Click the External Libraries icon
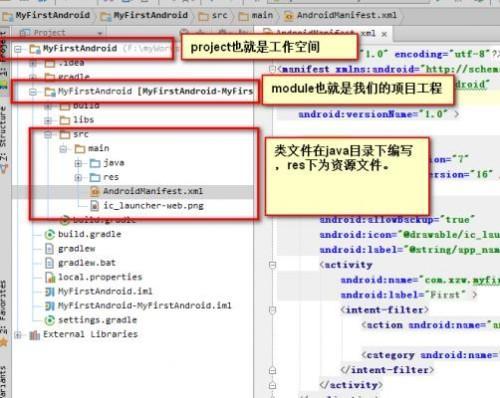Image resolution: width=500 pixels, height=398 pixels. [35, 335]
